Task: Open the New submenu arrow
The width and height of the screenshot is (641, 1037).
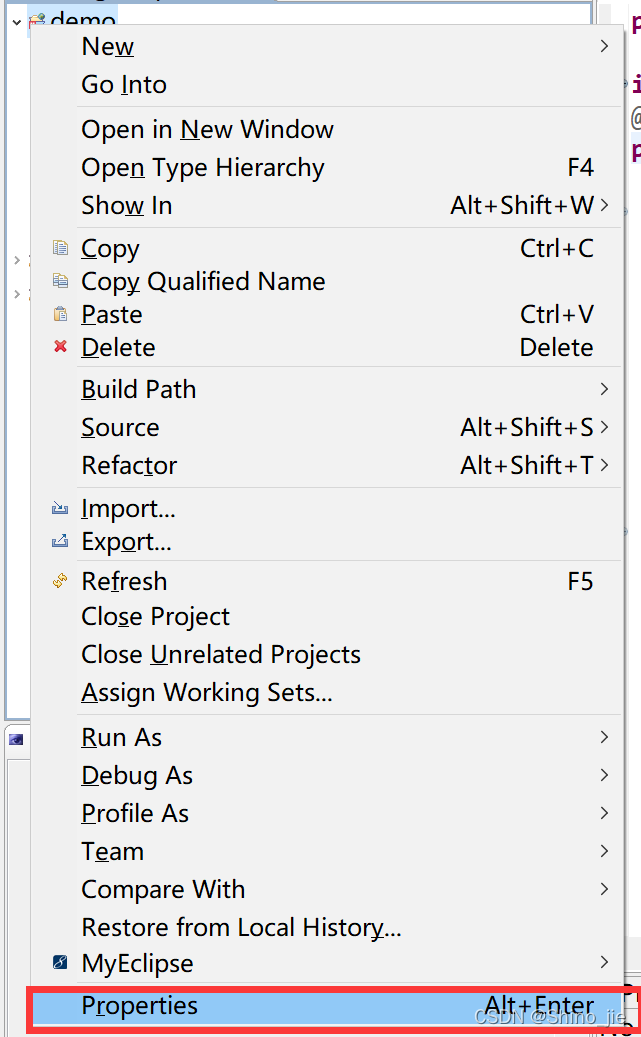Action: 603,46
